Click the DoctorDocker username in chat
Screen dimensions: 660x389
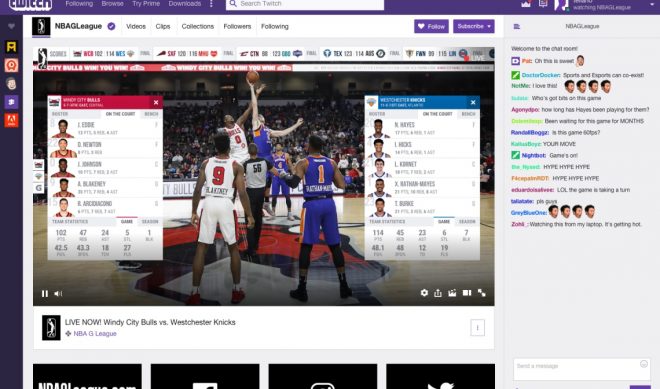pos(540,75)
